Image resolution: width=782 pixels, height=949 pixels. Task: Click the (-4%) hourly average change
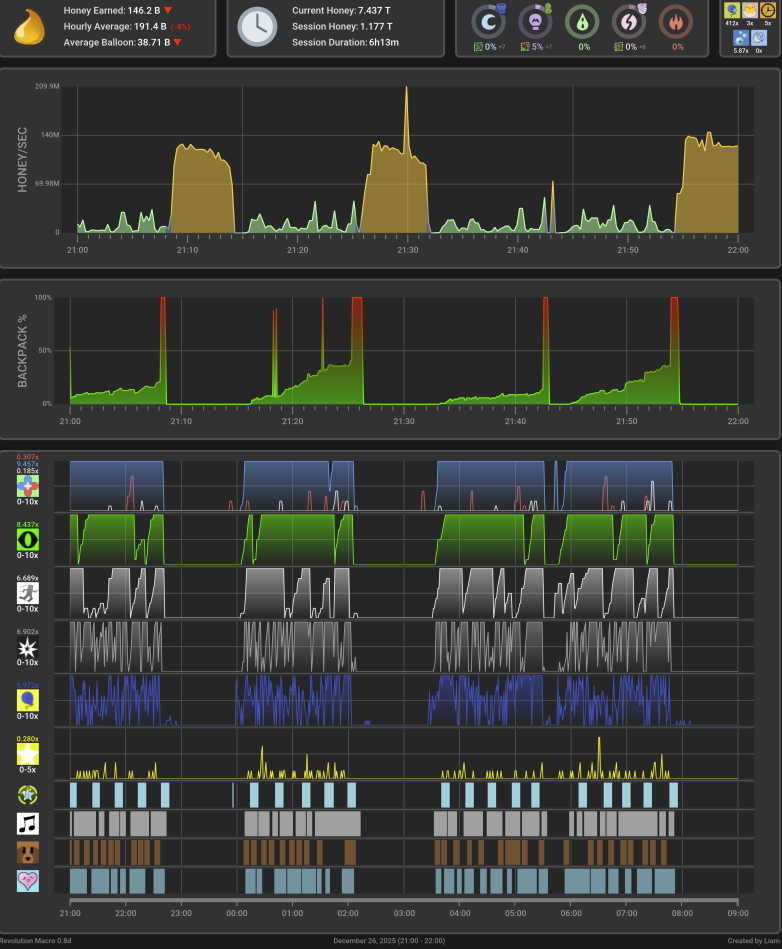pos(180,27)
